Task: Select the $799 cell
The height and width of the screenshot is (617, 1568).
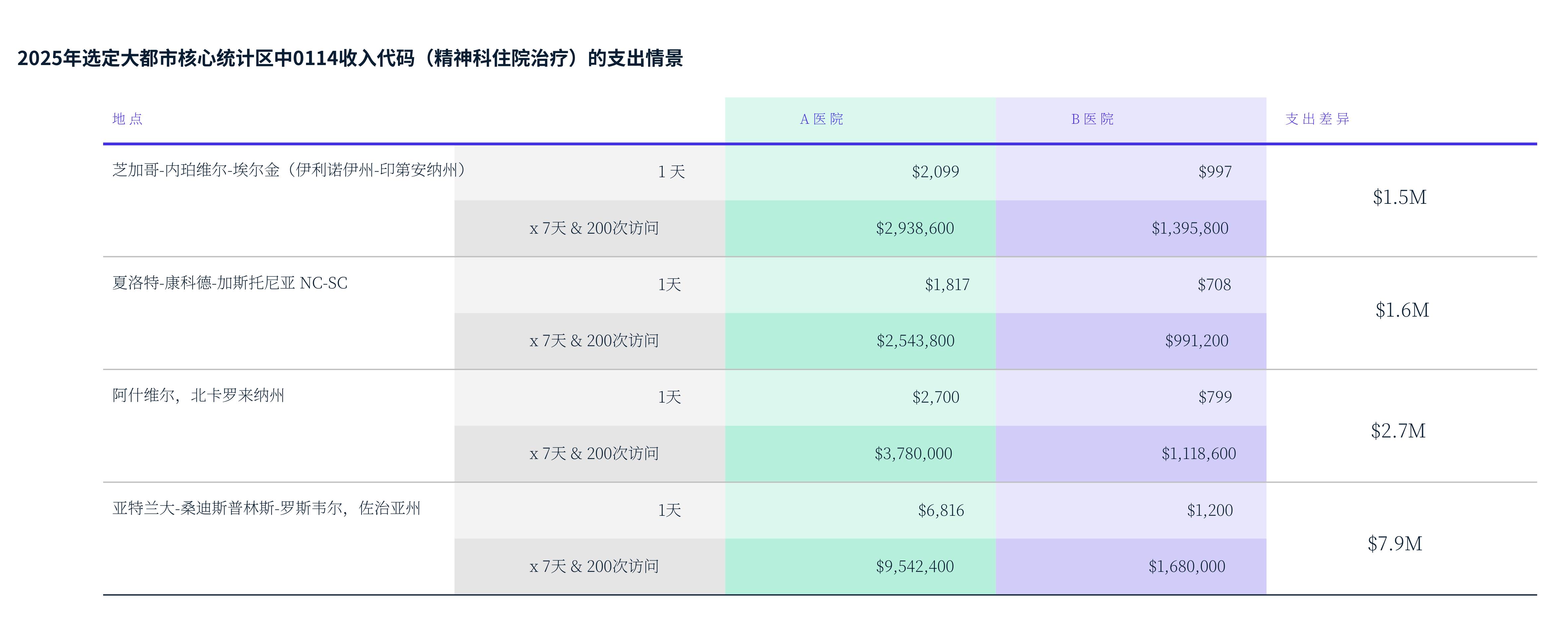Action: pos(1215,397)
